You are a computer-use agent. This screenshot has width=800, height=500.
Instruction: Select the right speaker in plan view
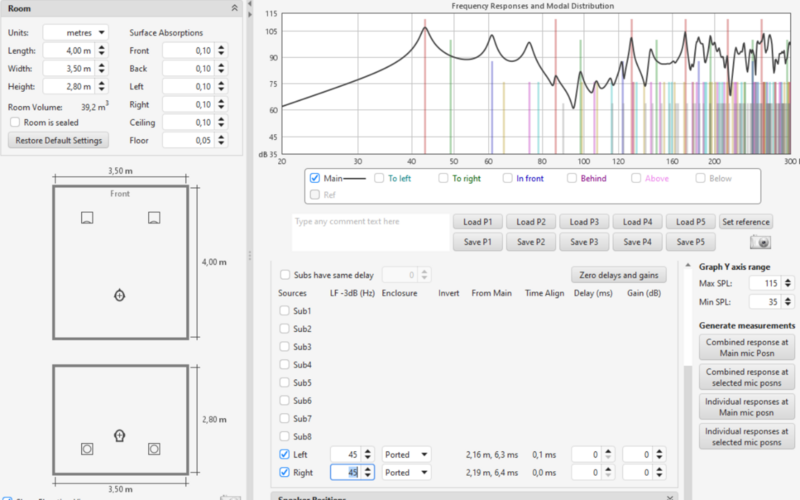[x=154, y=218]
